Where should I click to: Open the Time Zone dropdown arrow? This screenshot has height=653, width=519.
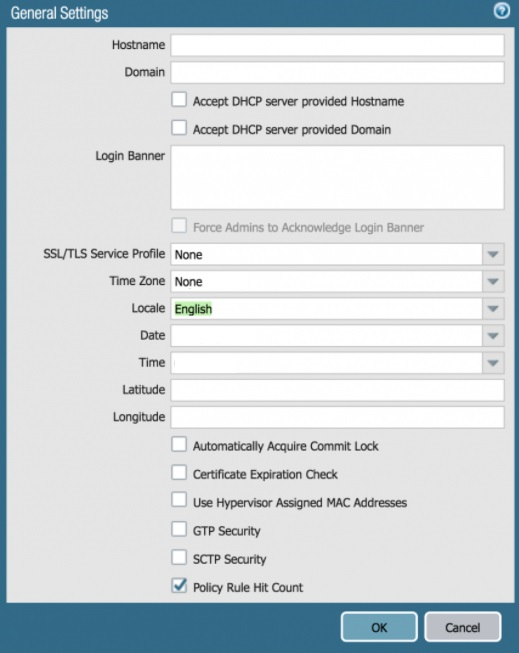coord(493,282)
